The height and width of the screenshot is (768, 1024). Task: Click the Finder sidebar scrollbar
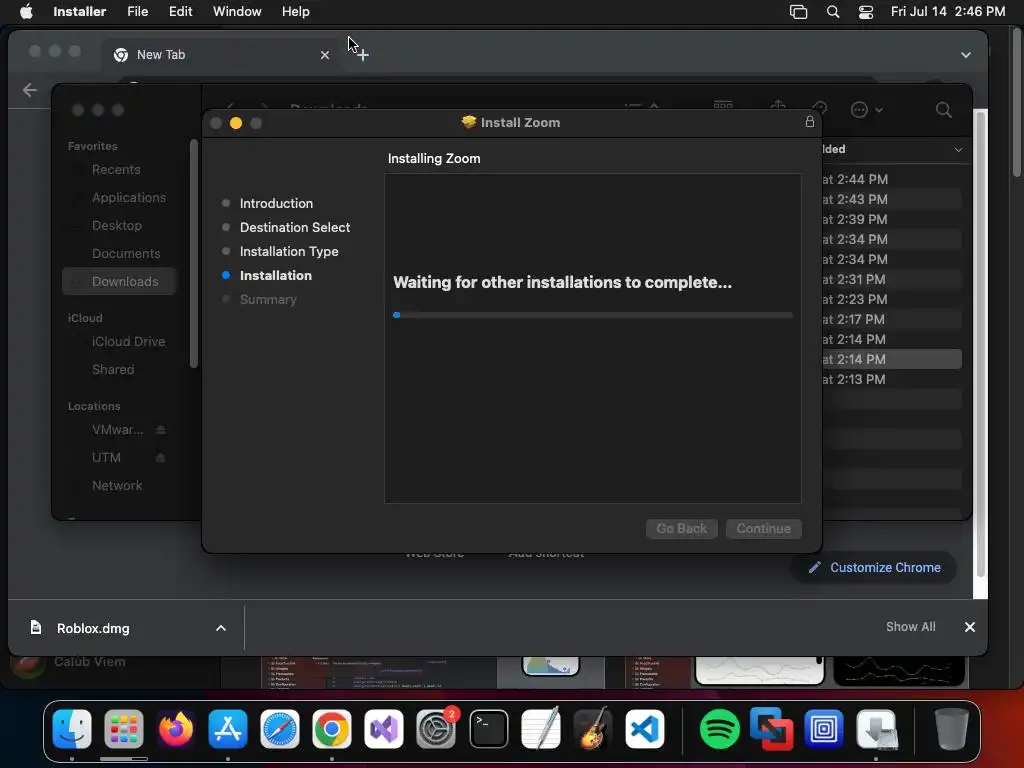pos(193,253)
